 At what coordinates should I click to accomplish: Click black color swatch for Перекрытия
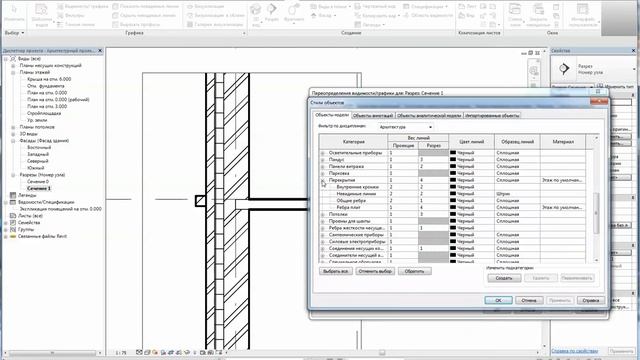pos(453,180)
